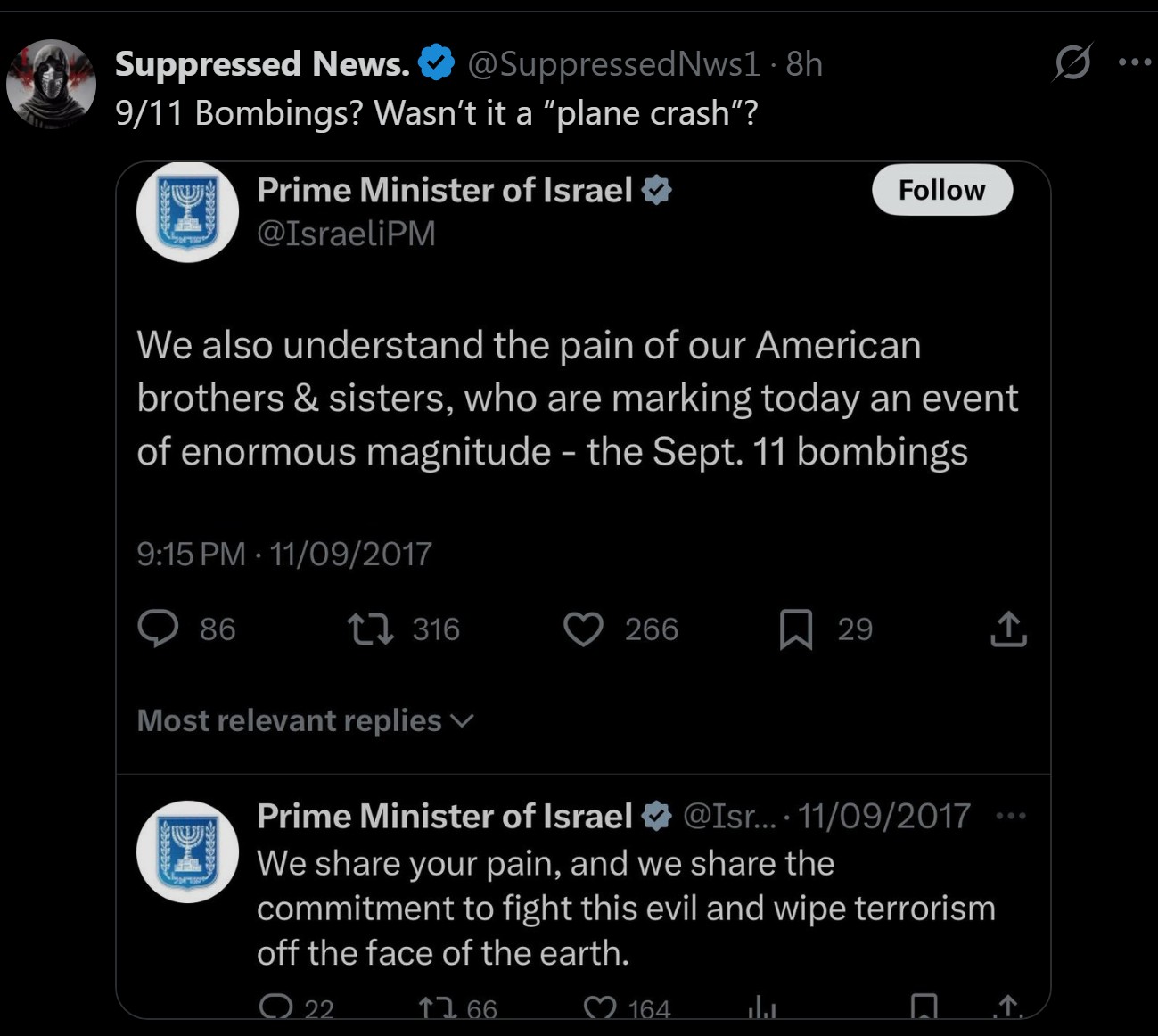This screenshot has width=1158, height=1036.
Task: Open the more options menu for Suppressed News post
Action: (x=1134, y=62)
